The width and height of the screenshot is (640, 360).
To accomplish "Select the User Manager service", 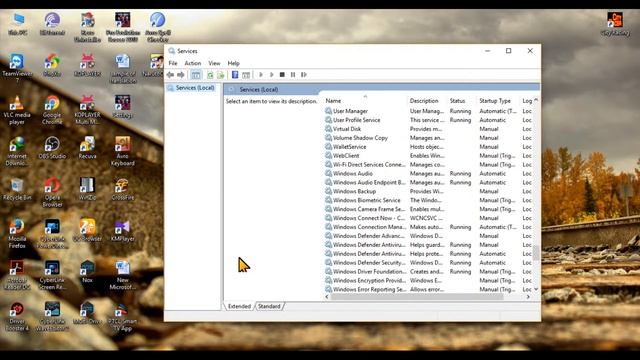I will (429, 111).
